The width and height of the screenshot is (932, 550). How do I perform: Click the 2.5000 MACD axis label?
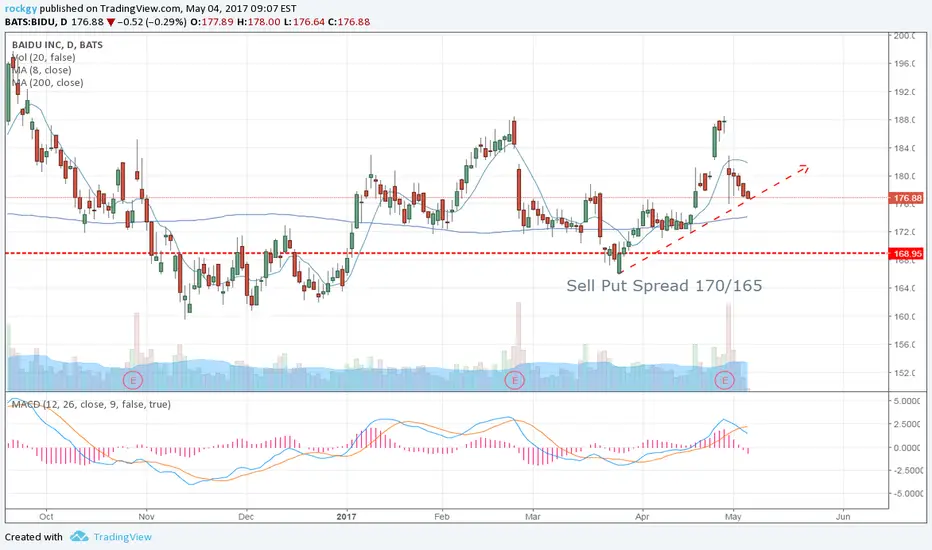click(906, 424)
